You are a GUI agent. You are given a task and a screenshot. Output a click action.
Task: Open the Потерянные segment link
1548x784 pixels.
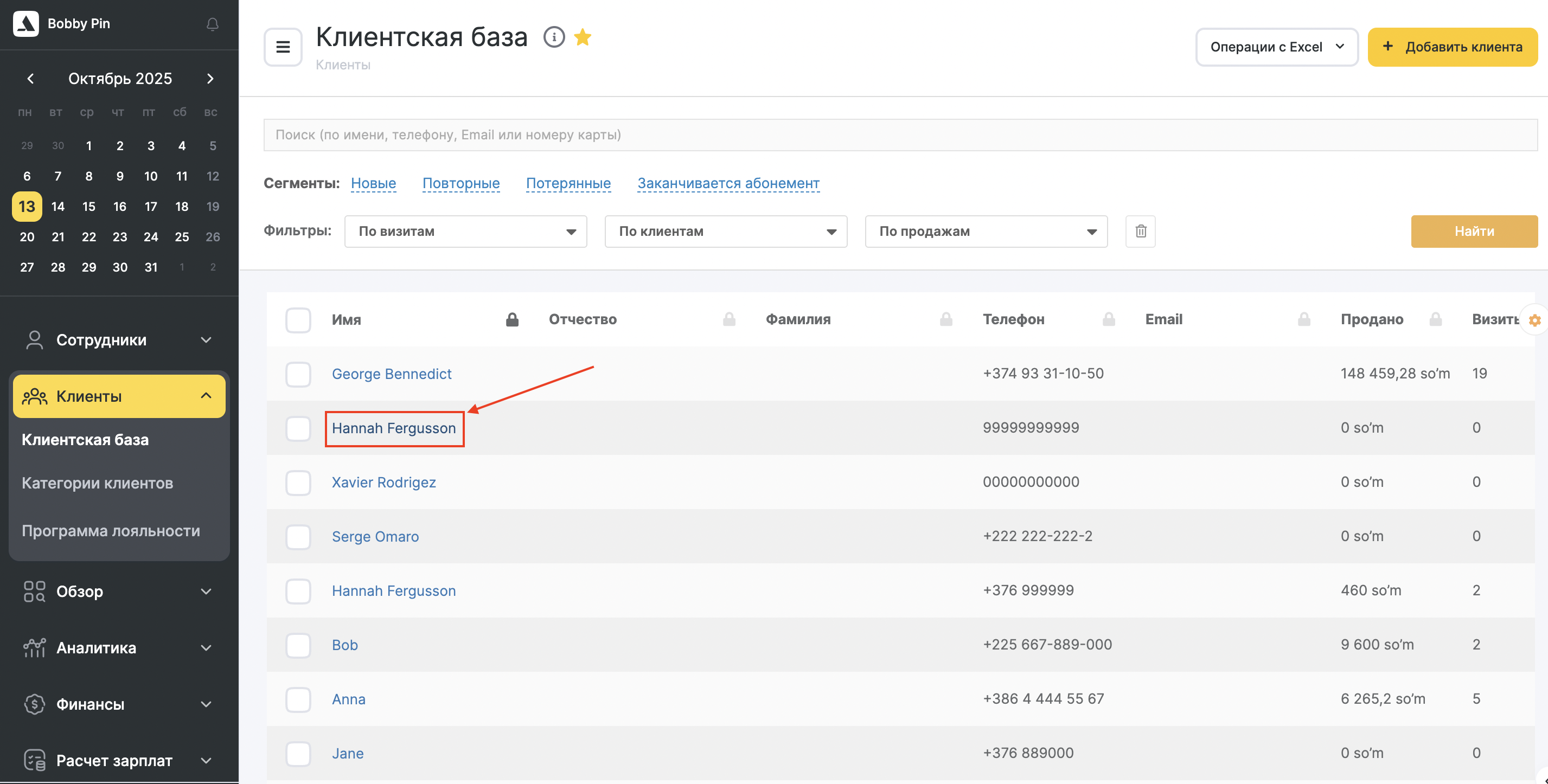coord(568,183)
